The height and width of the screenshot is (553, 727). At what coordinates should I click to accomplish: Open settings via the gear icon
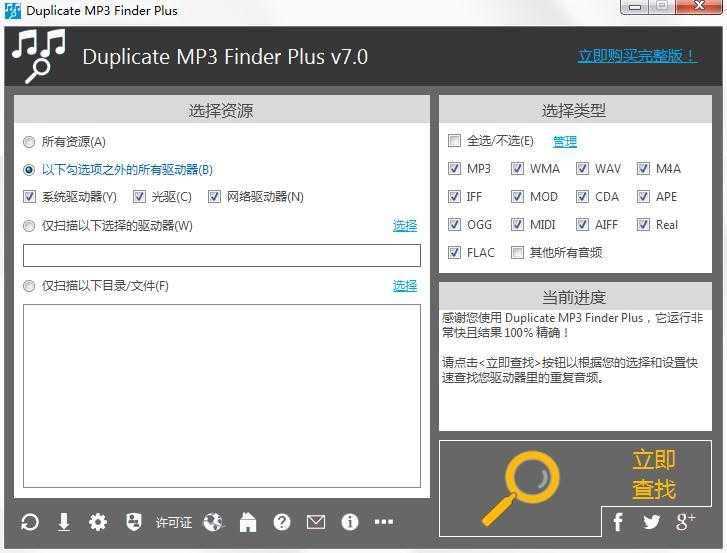click(x=98, y=522)
